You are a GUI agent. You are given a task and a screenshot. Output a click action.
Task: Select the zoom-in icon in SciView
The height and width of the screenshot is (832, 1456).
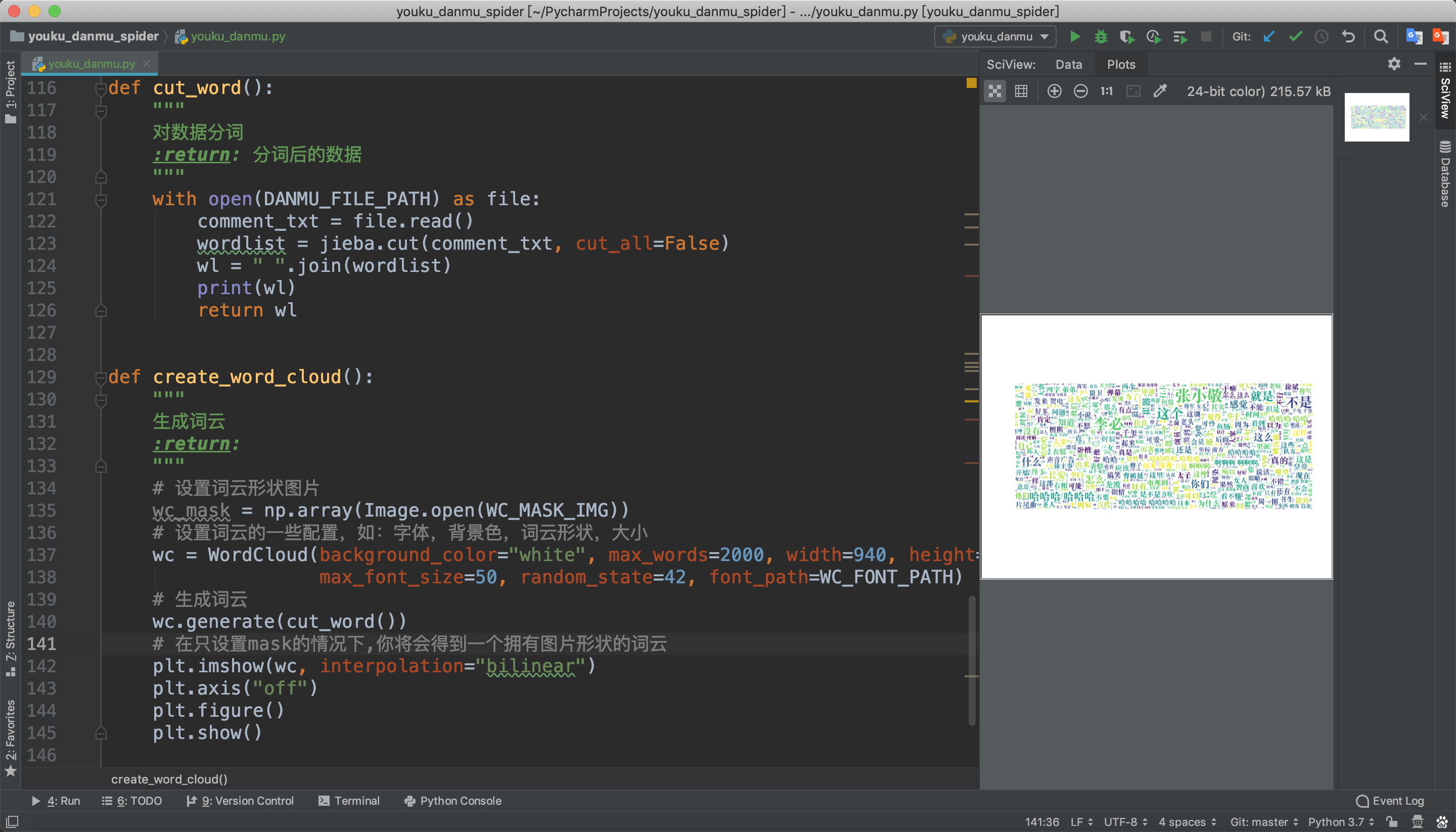1053,92
